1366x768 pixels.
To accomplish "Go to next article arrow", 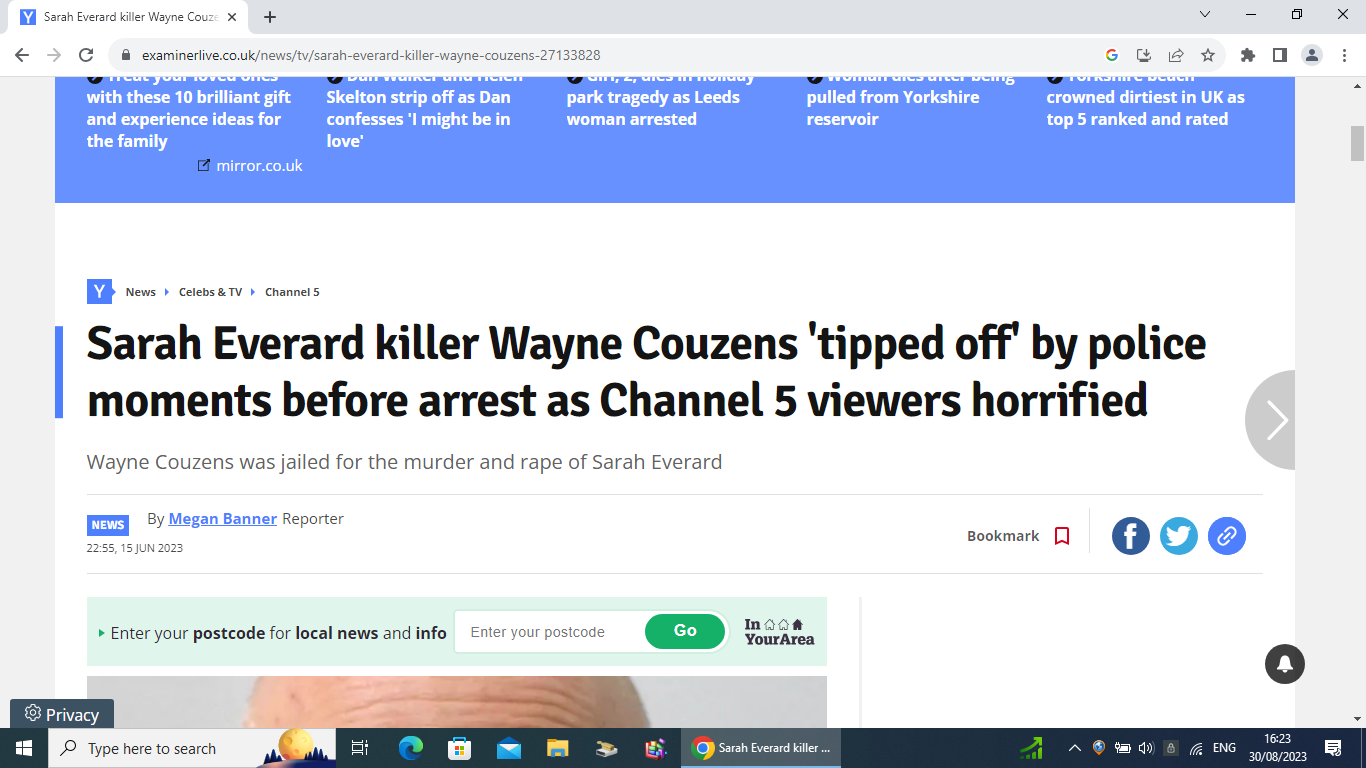I will (x=1272, y=420).
